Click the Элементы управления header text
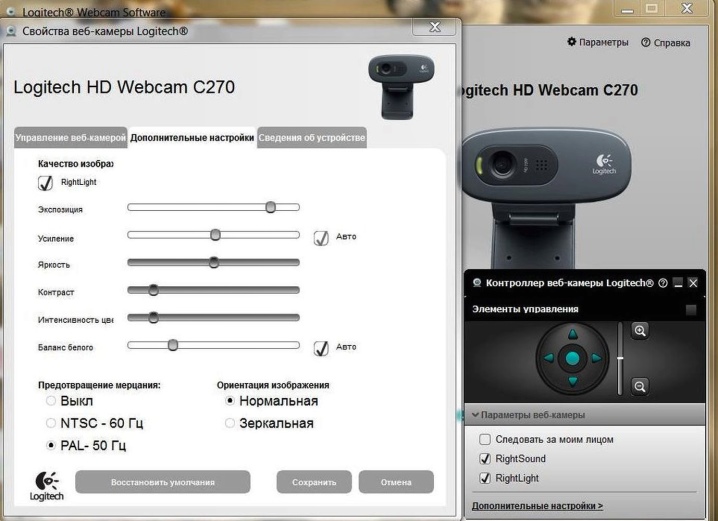Image resolution: width=718 pixels, height=521 pixels. (525, 309)
